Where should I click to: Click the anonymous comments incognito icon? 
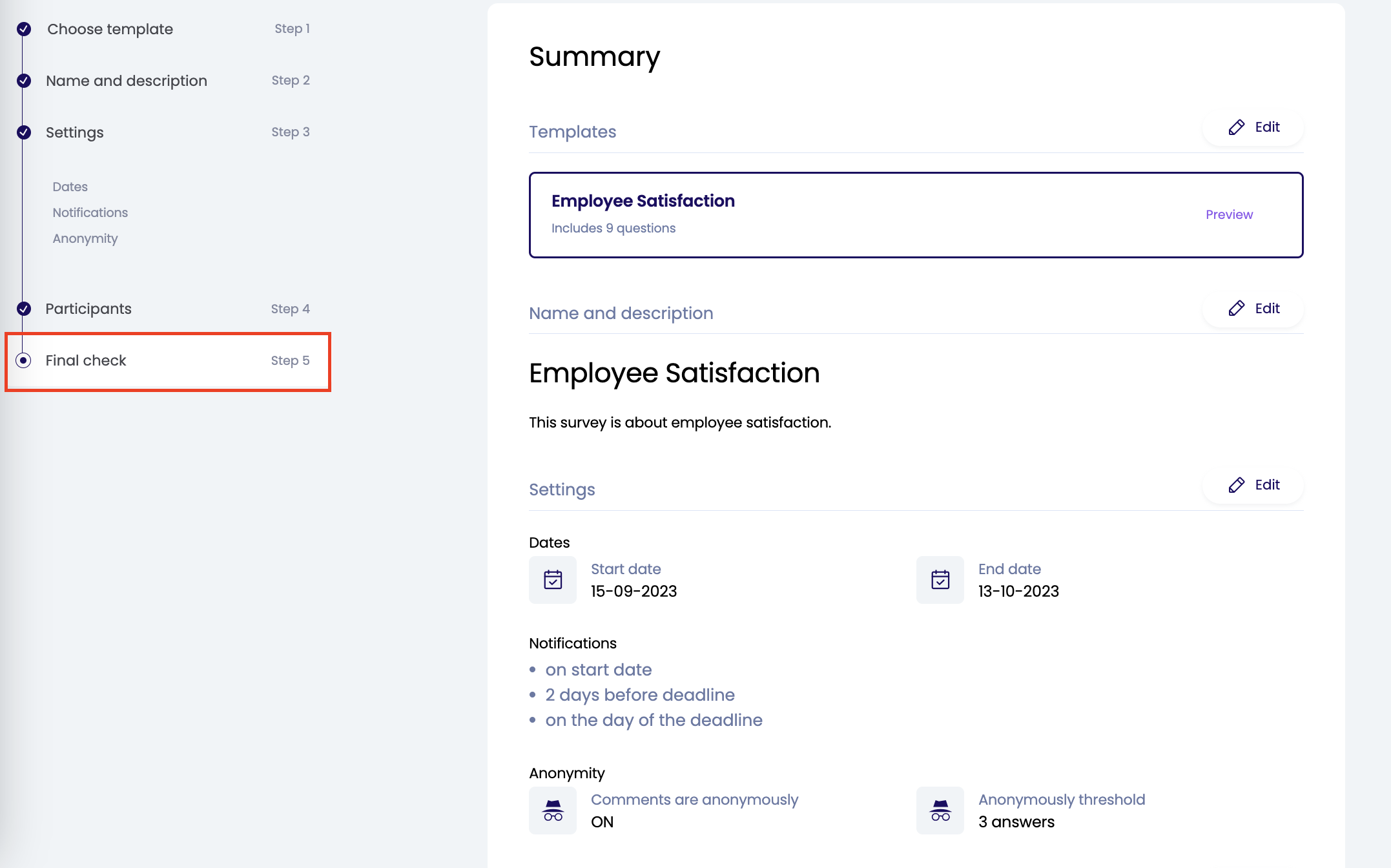[553, 810]
